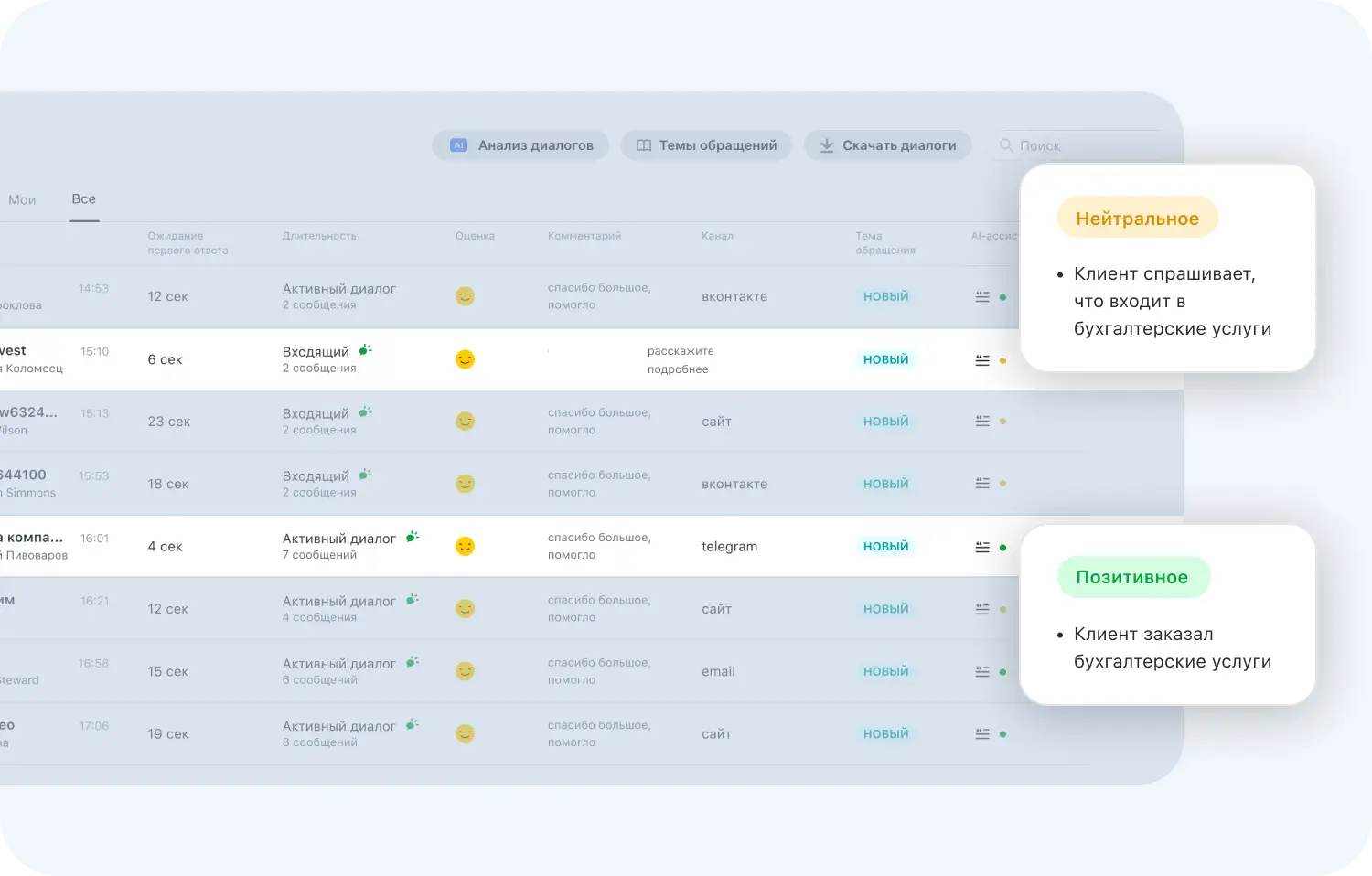The image size is (1372, 876).
Task: Click green activity icon beside 7 сообщений dialog
Action: point(413,537)
